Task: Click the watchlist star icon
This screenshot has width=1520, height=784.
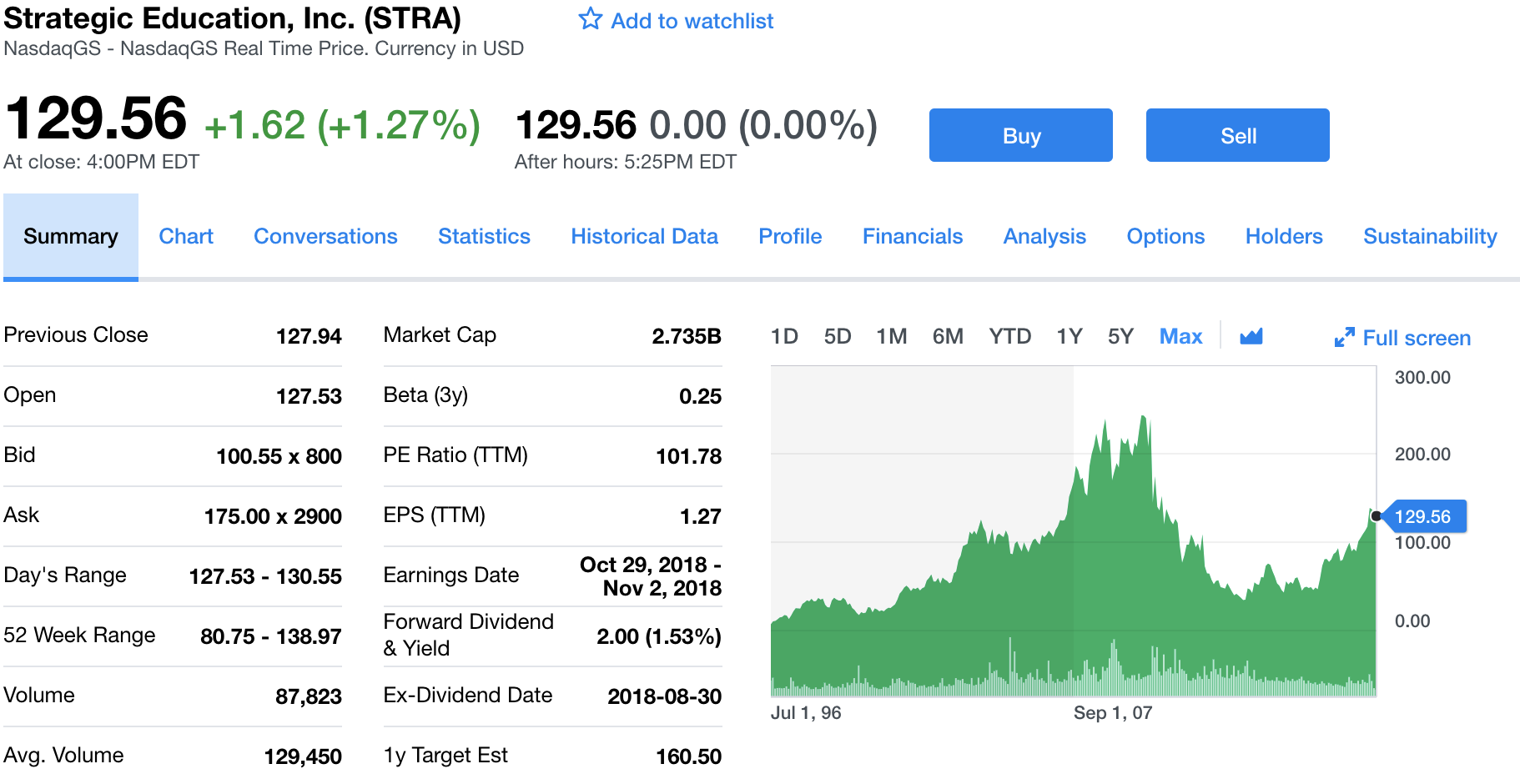Action: tap(591, 19)
